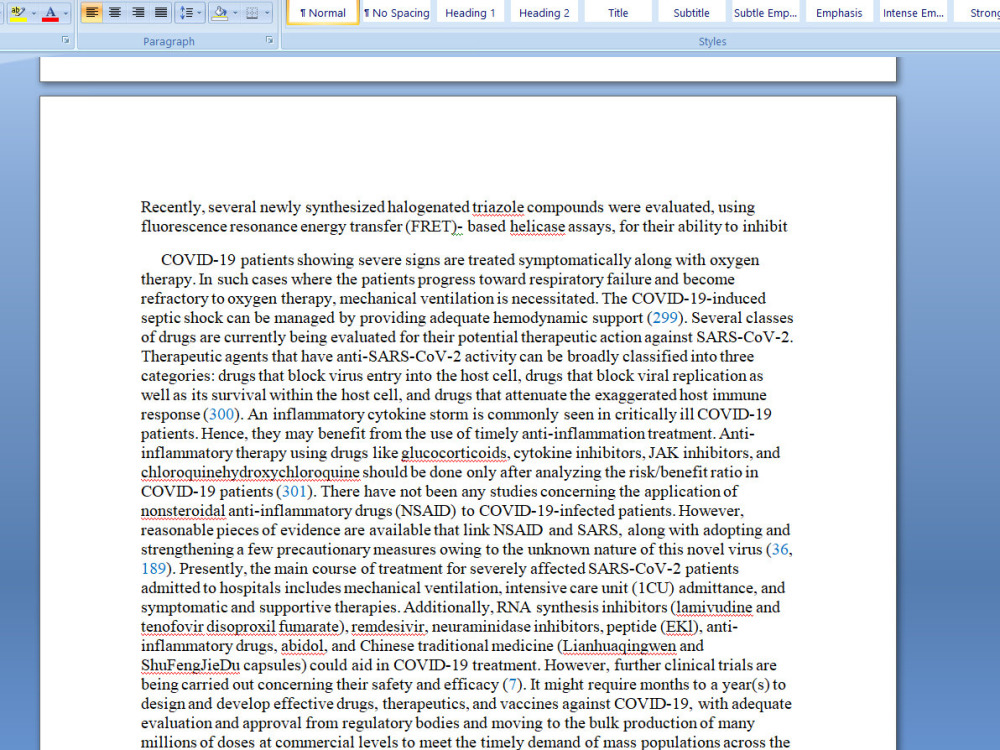Apply the Title style

618,13
